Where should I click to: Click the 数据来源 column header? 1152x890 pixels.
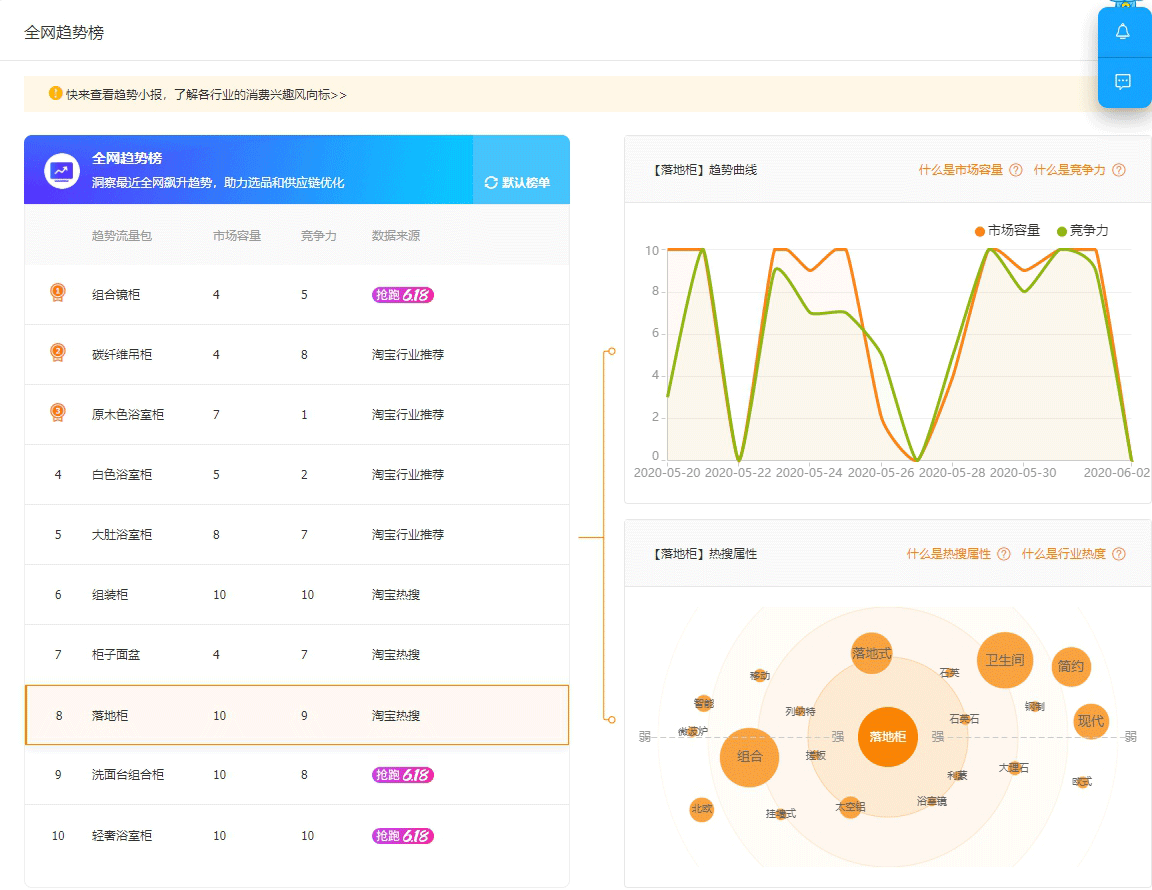(x=396, y=236)
